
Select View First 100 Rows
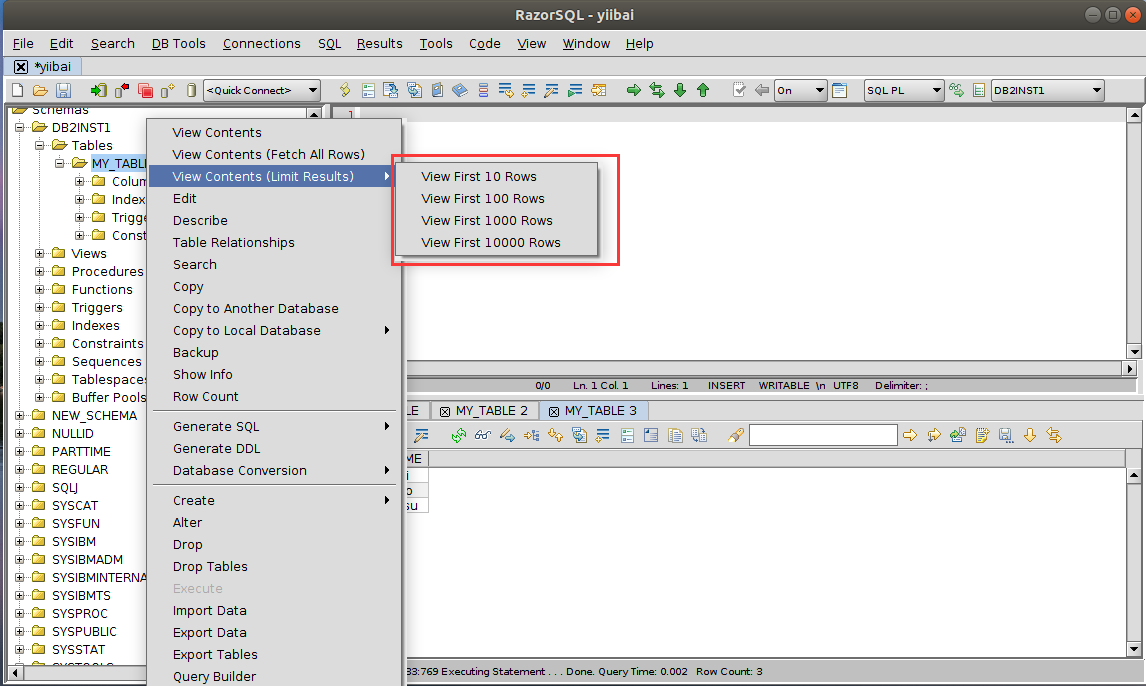click(x=483, y=199)
